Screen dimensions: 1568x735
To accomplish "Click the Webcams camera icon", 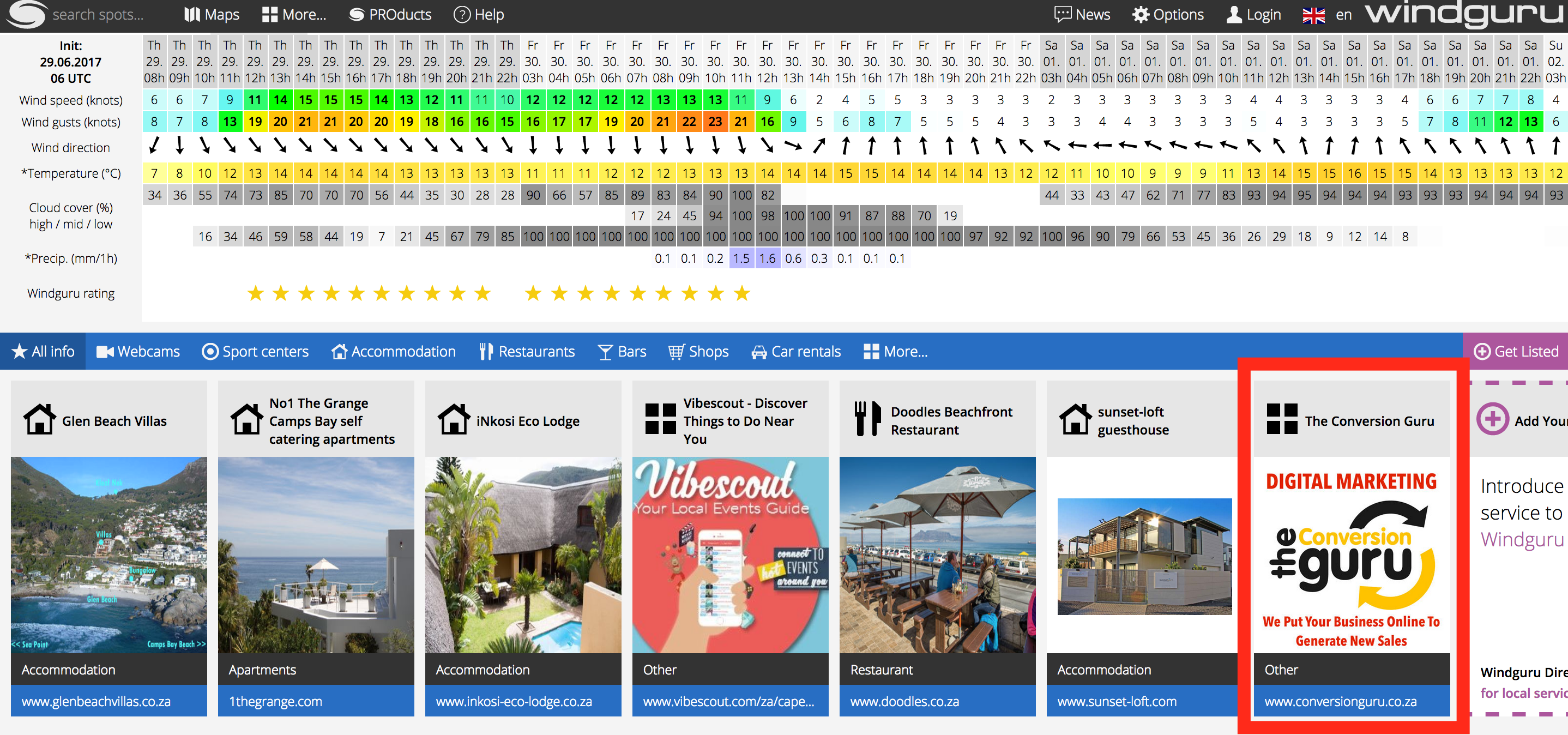I will (105, 352).
